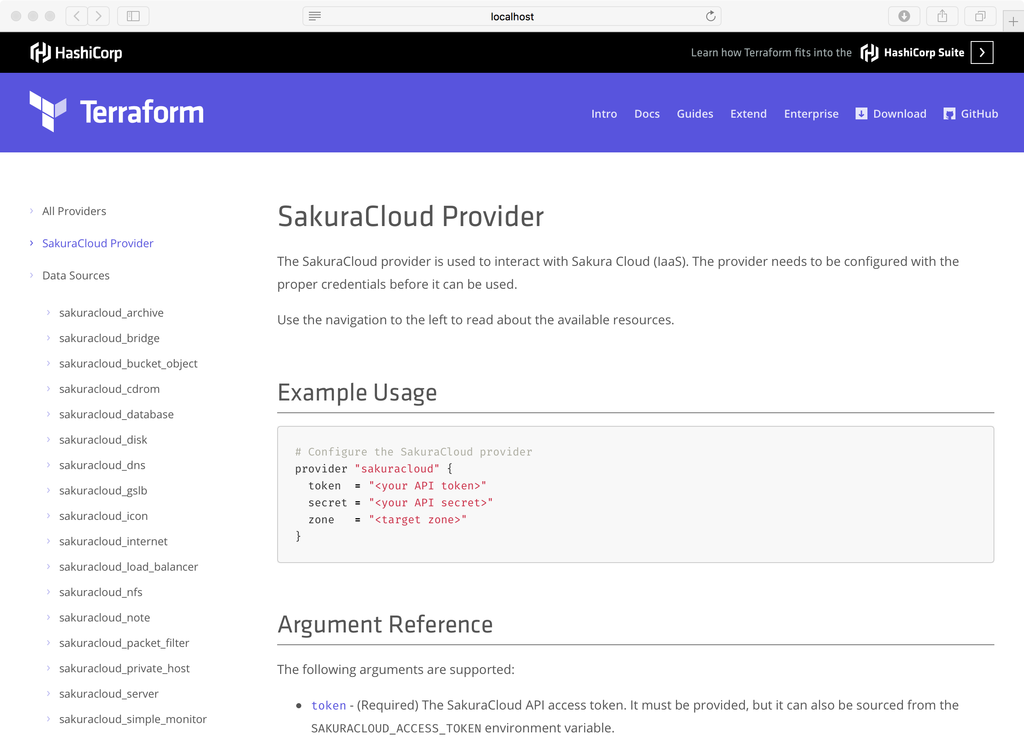Screen dimensions: 1024x740
Task: Open sakuracloud_simple_monitor data source
Action: [133, 720]
